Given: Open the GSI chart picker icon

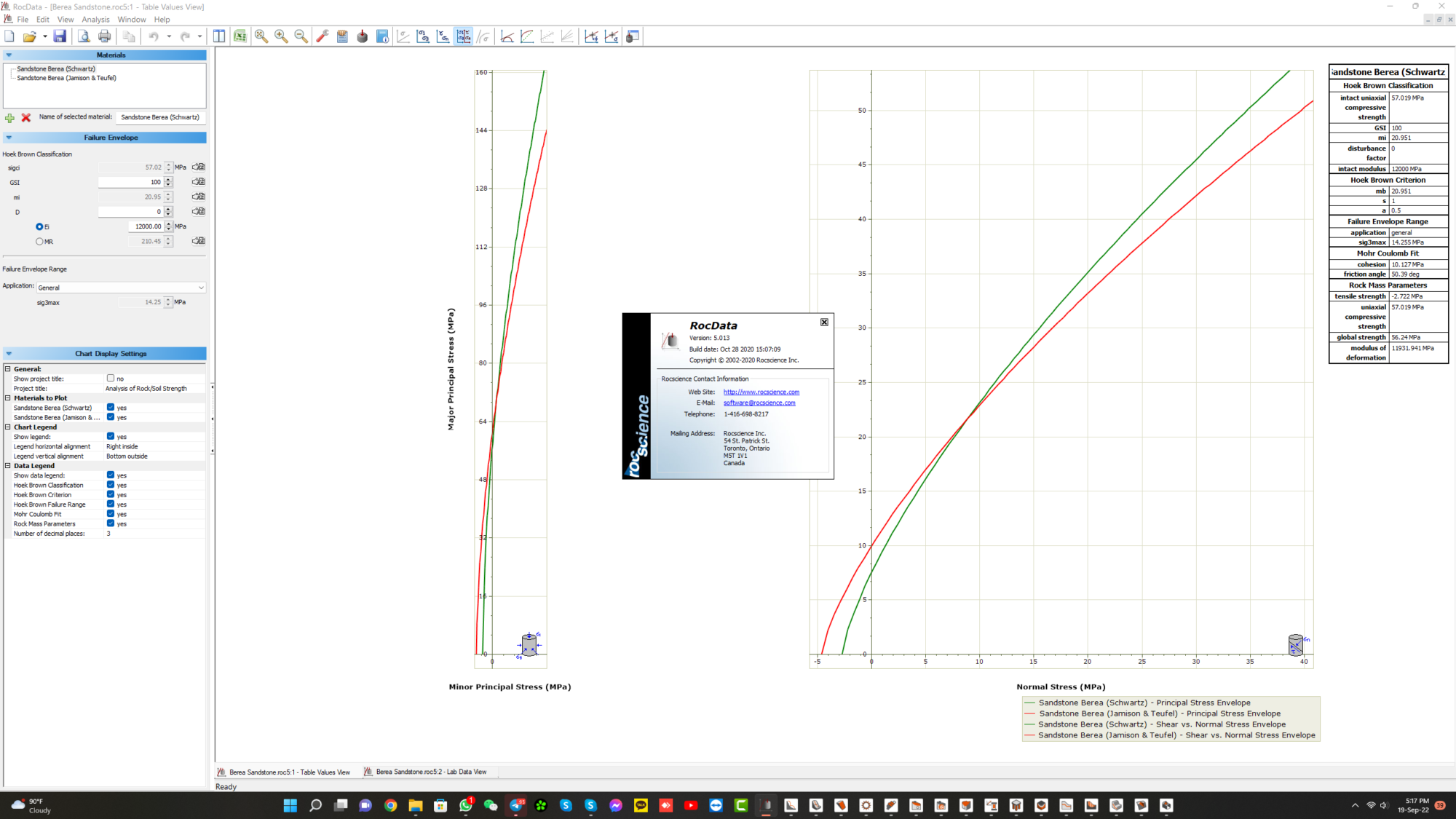Looking at the screenshot, I should 198,182.
